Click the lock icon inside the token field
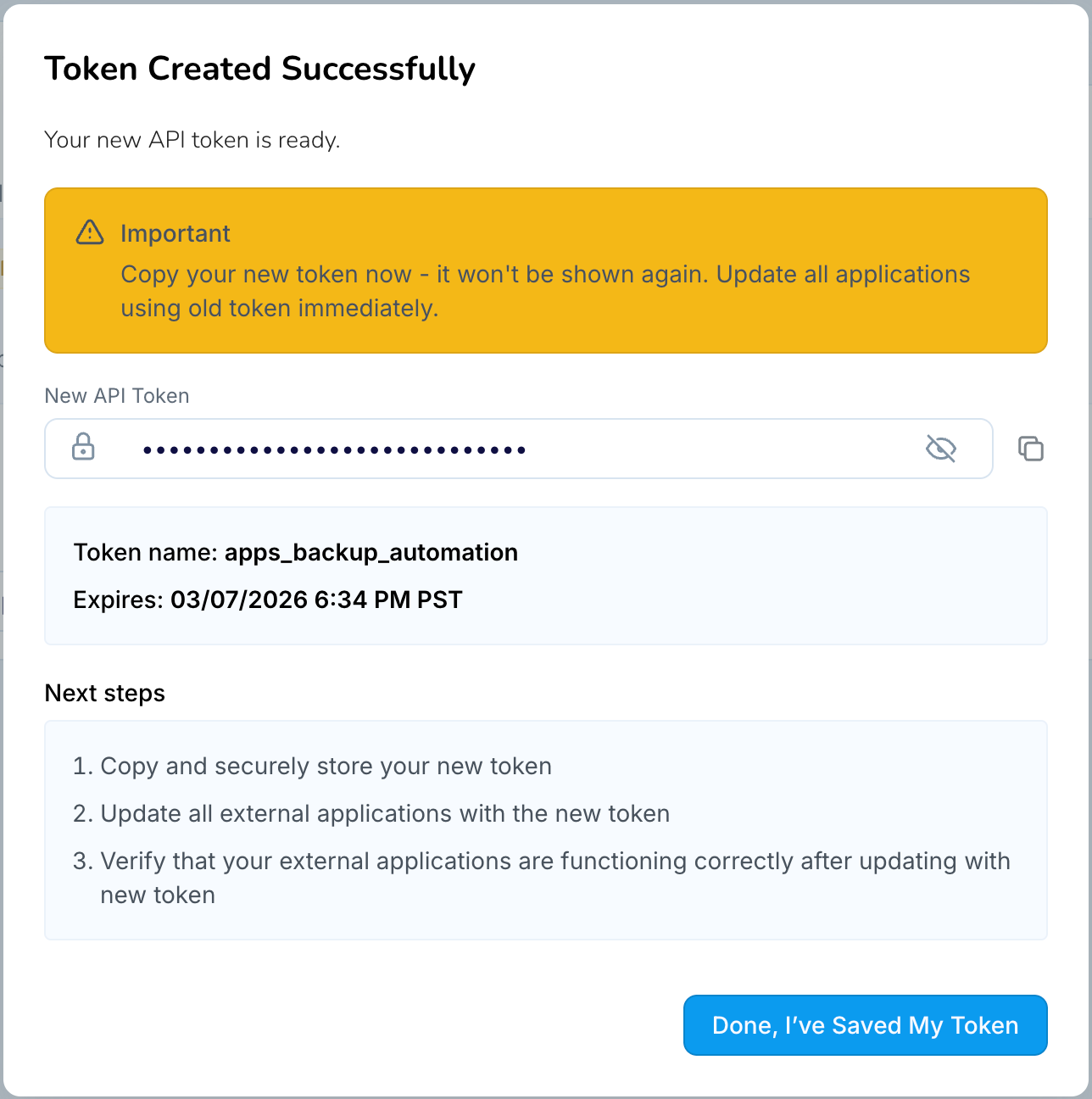The height and width of the screenshot is (1099, 1092). [83, 448]
